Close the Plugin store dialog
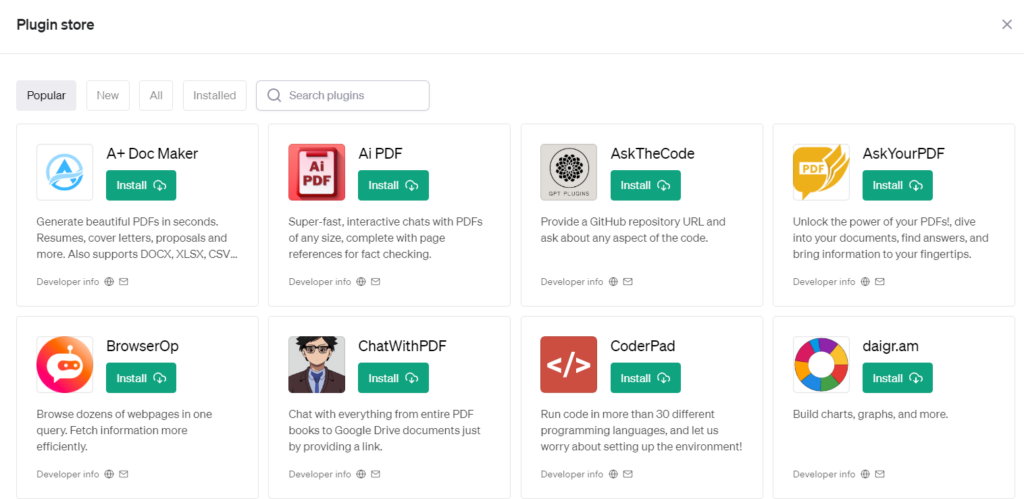The image size is (1024, 499). tap(1007, 25)
